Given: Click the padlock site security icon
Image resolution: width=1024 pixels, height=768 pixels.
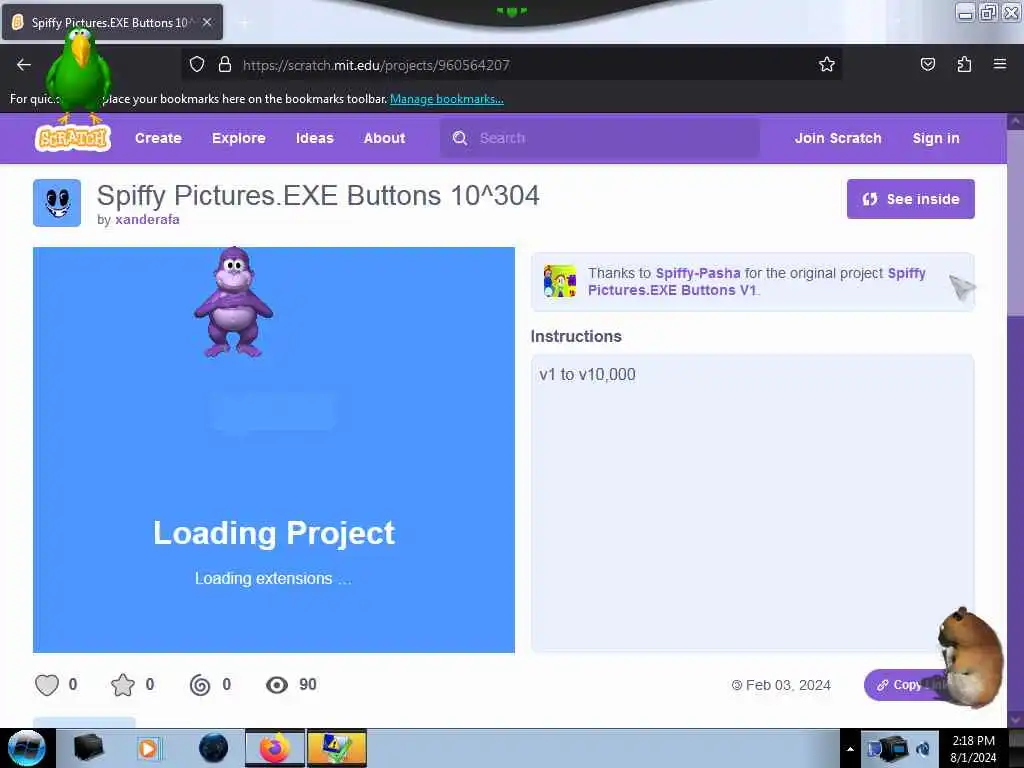Looking at the screenshot, I should (225, 64).
